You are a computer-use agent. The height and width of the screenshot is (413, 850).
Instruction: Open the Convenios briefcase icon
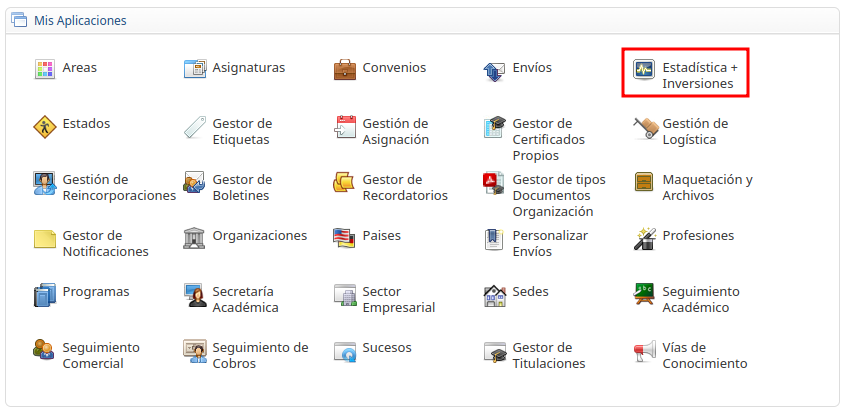tap(345, 69)
